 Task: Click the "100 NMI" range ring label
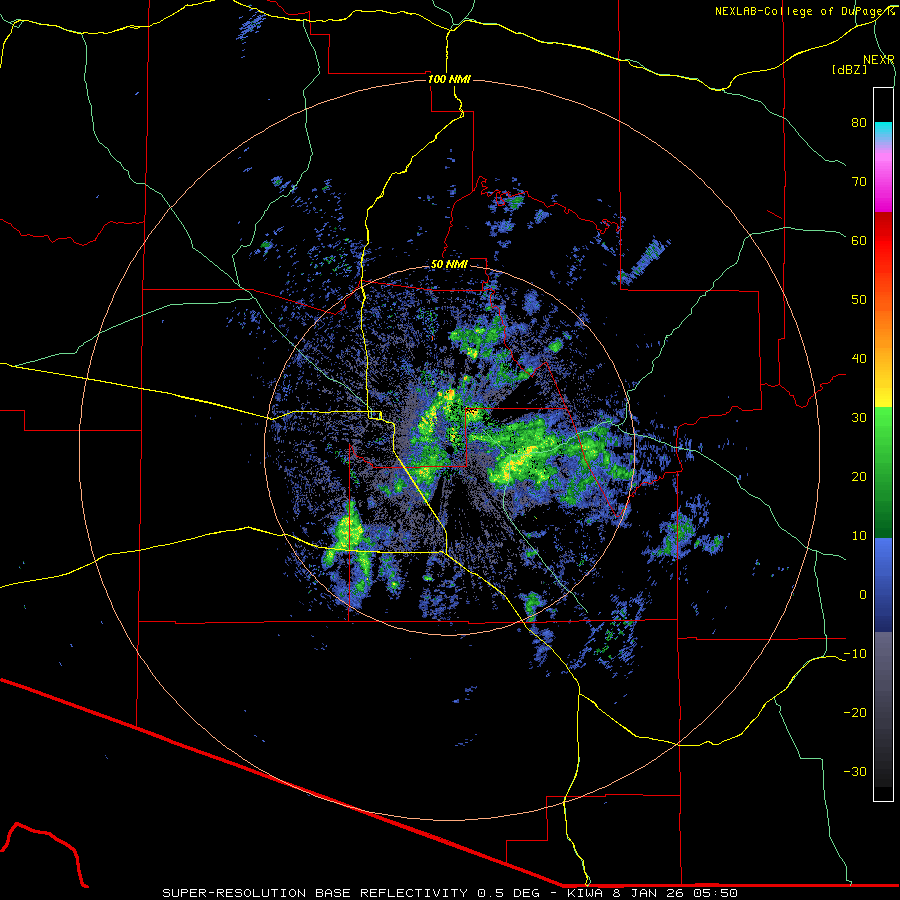(x=449, y=79)
